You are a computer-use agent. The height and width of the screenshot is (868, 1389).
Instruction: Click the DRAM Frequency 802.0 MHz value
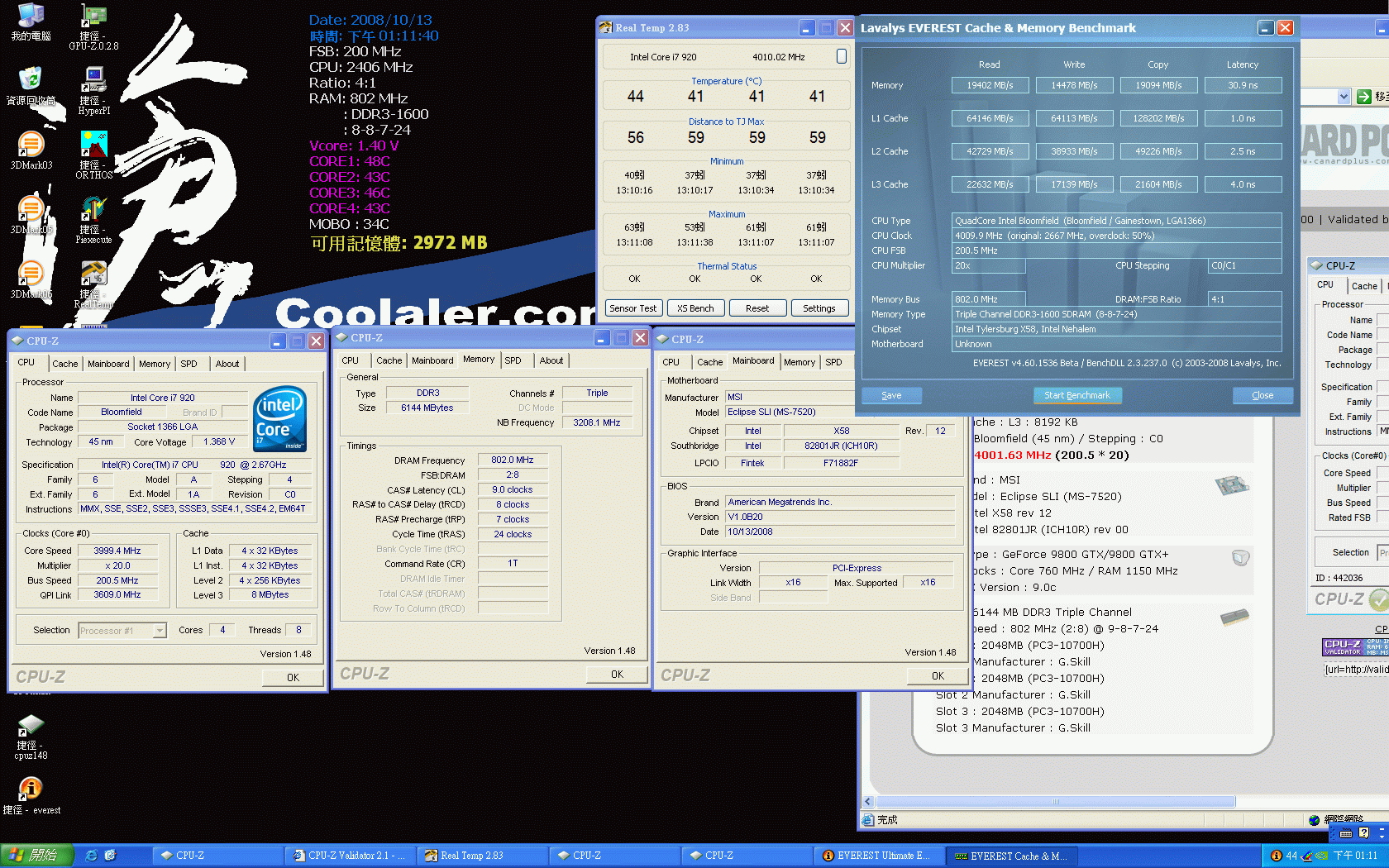point(513,460)
